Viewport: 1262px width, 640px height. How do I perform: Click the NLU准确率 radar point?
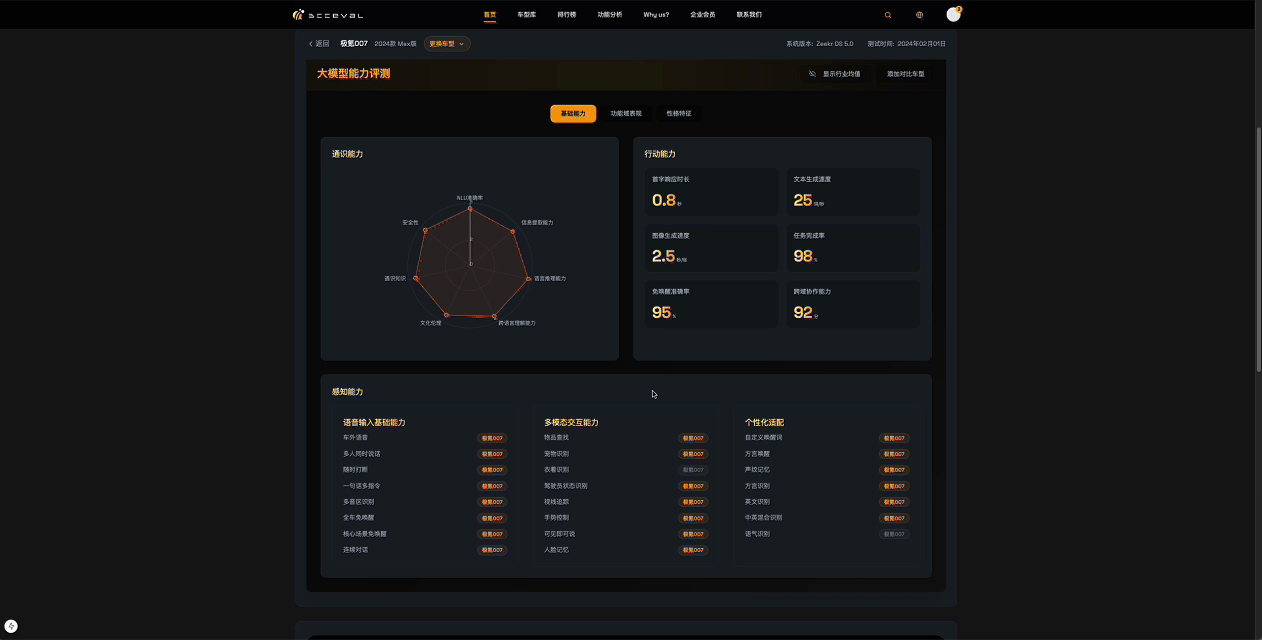(470, 208)
